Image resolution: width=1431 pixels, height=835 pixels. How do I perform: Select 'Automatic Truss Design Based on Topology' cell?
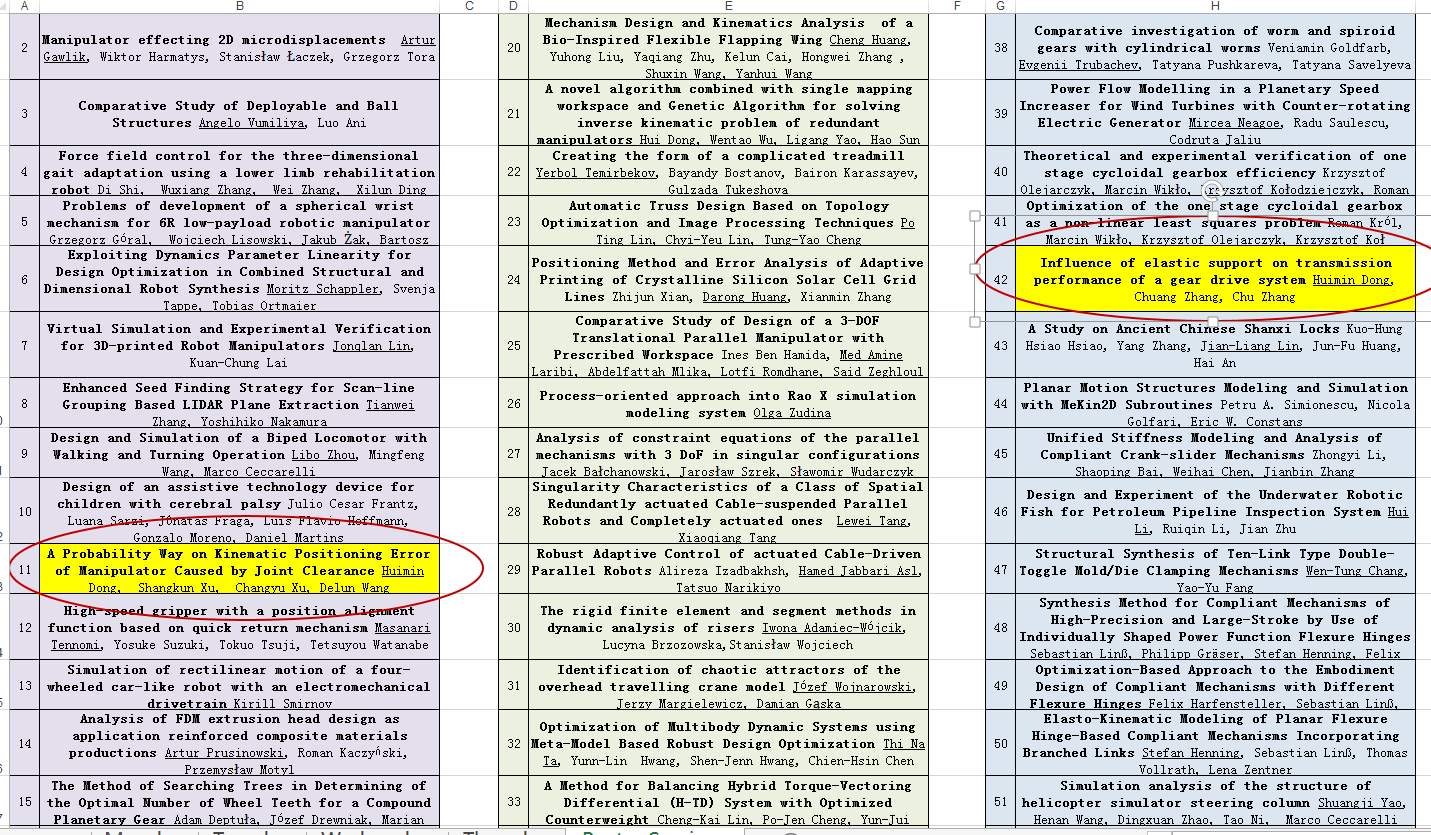(728, 221)
